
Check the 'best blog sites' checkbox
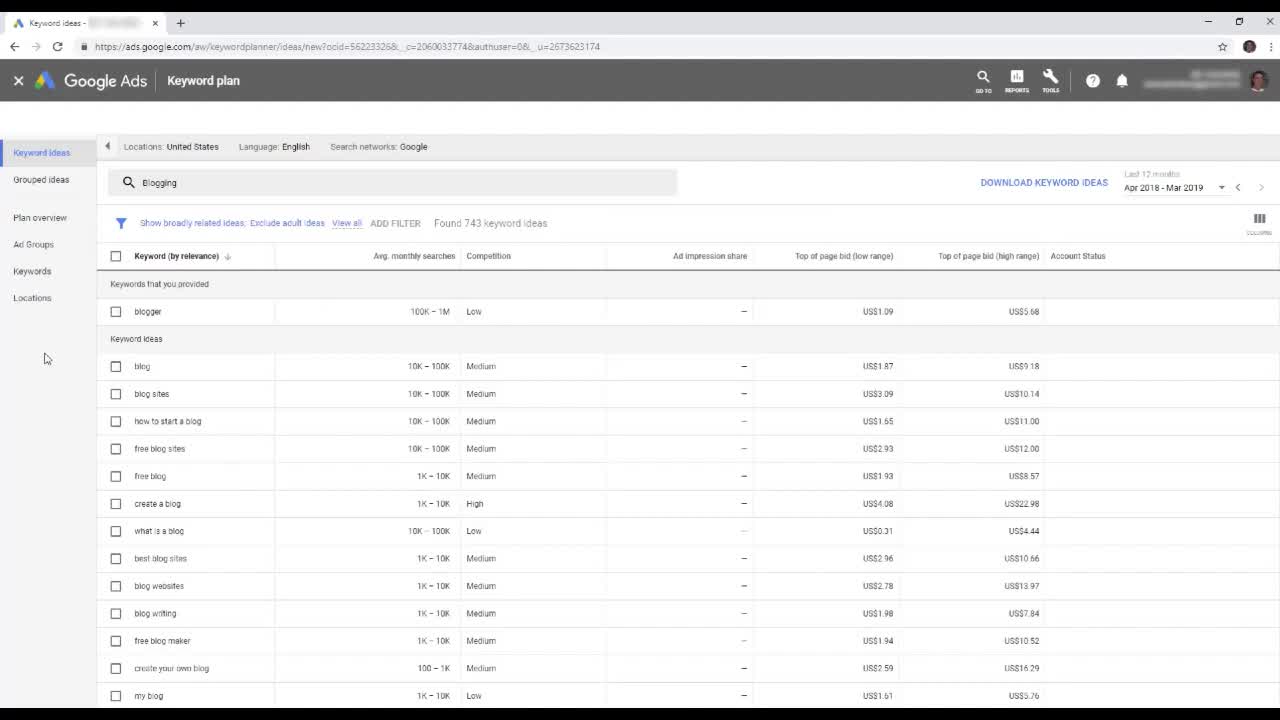point(116,559)
